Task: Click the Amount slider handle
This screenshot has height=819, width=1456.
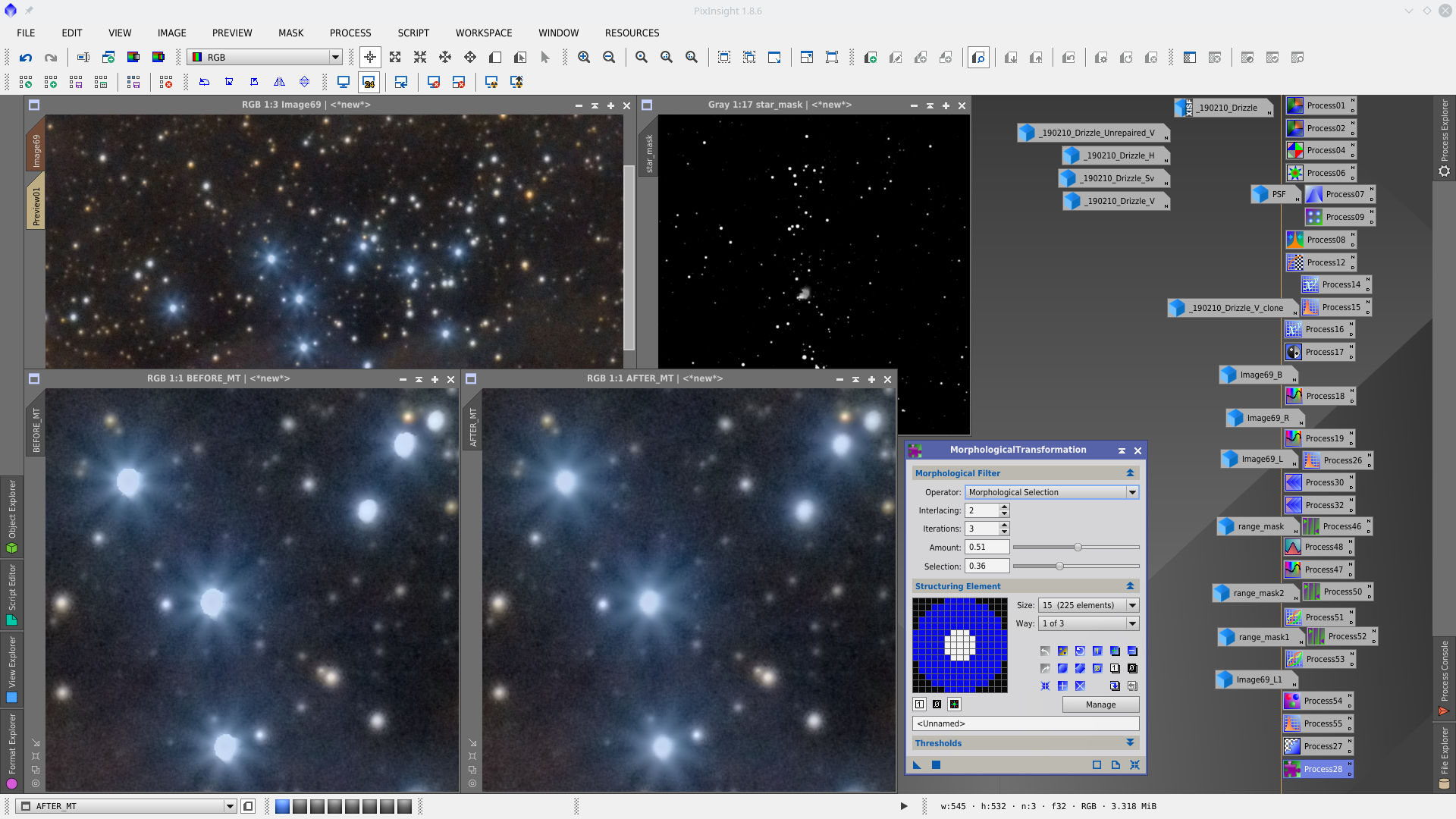Action: (x=1078, y=548)
